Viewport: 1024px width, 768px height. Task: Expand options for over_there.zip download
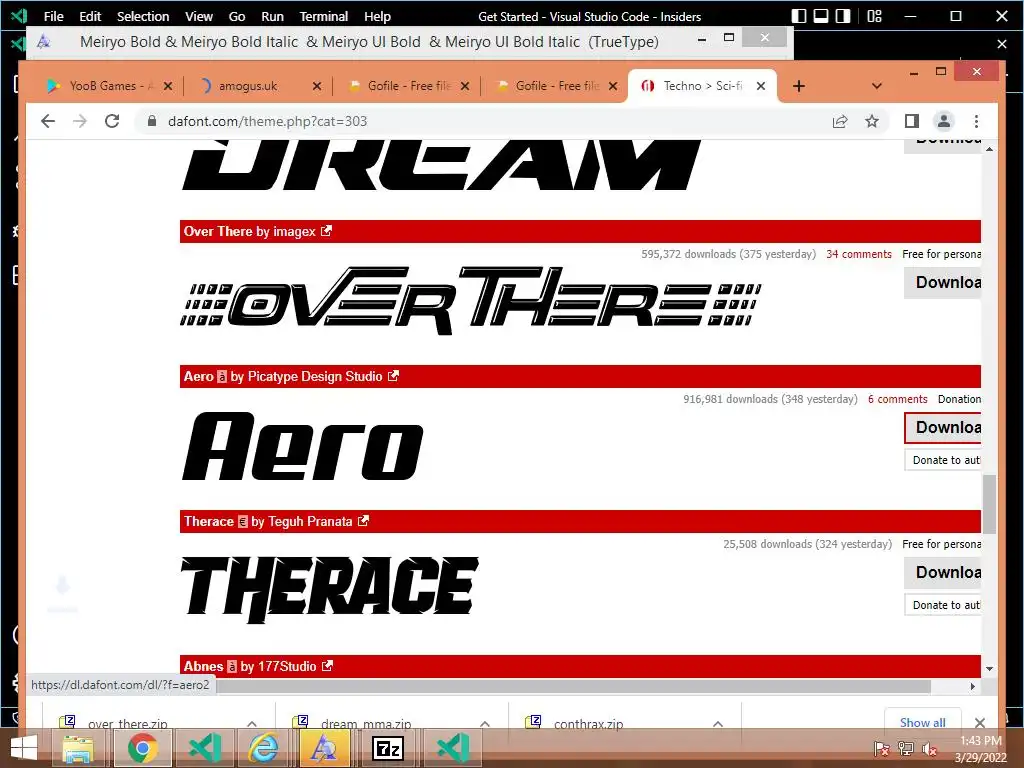[x=251, y=724]
